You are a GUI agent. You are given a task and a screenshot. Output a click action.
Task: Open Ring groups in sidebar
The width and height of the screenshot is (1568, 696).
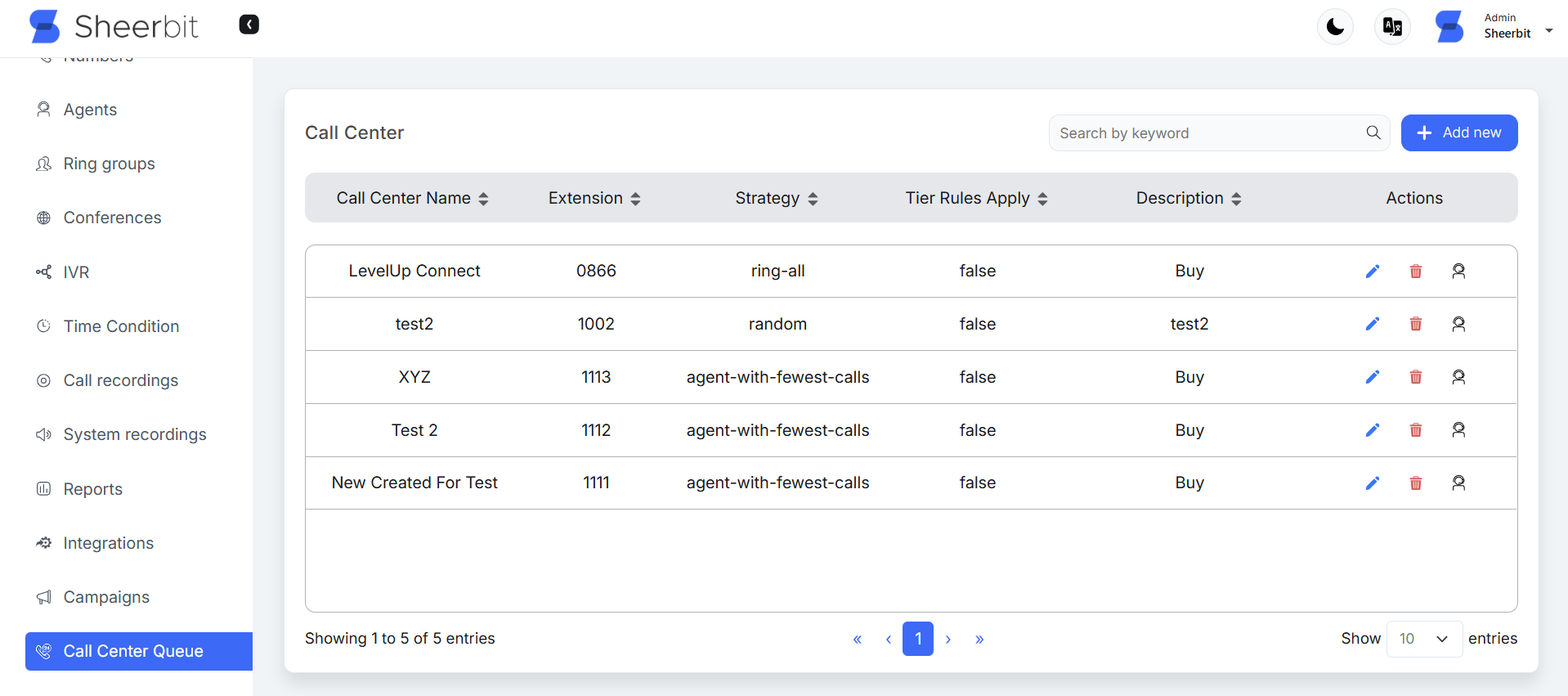pos(109,164)
